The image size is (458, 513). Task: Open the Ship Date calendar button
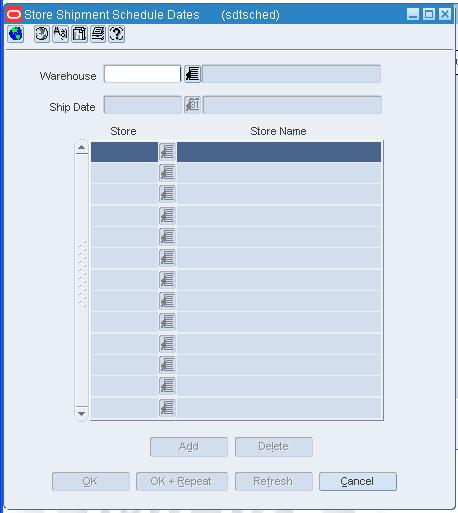point(192,105)
